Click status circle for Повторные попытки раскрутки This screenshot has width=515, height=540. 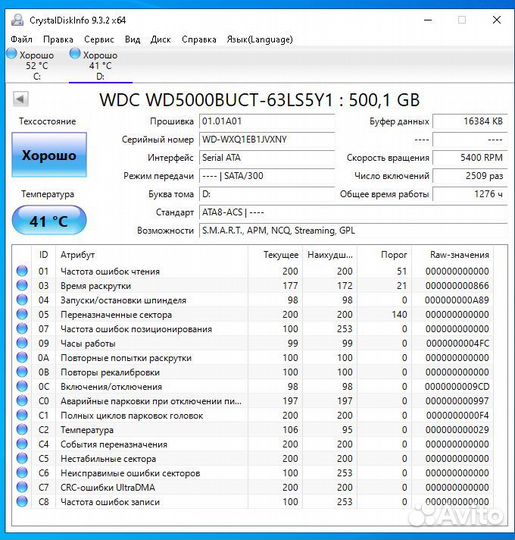[22, 358]
